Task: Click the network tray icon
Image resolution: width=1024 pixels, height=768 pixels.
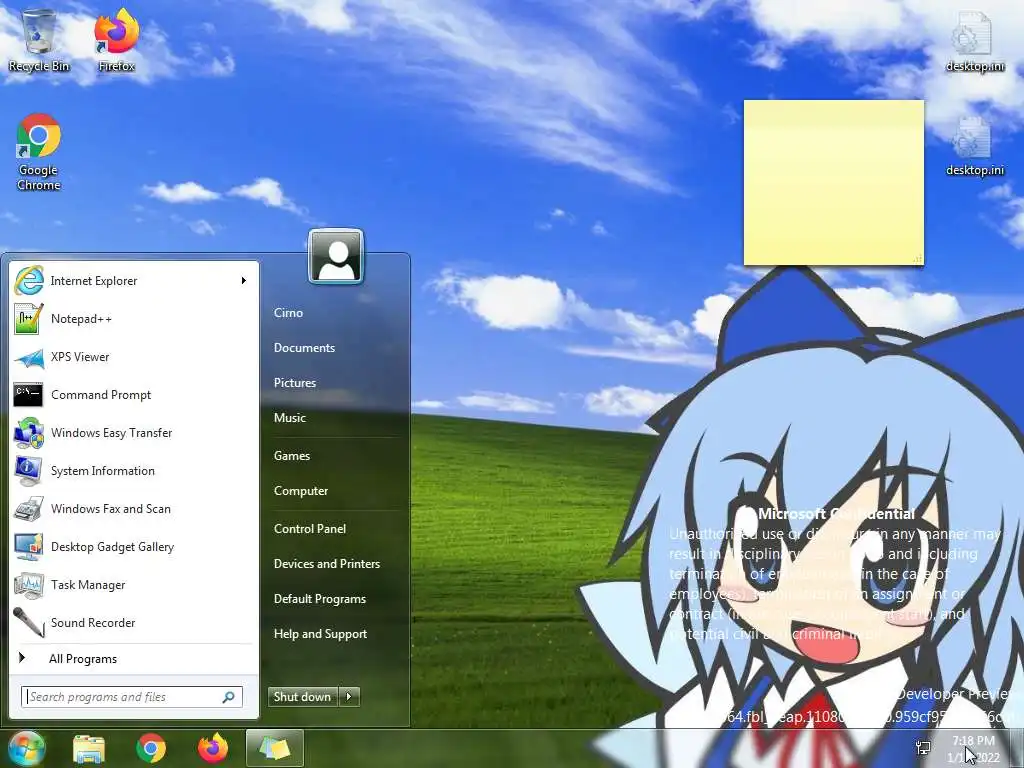Action: click(x=923, y=748)
